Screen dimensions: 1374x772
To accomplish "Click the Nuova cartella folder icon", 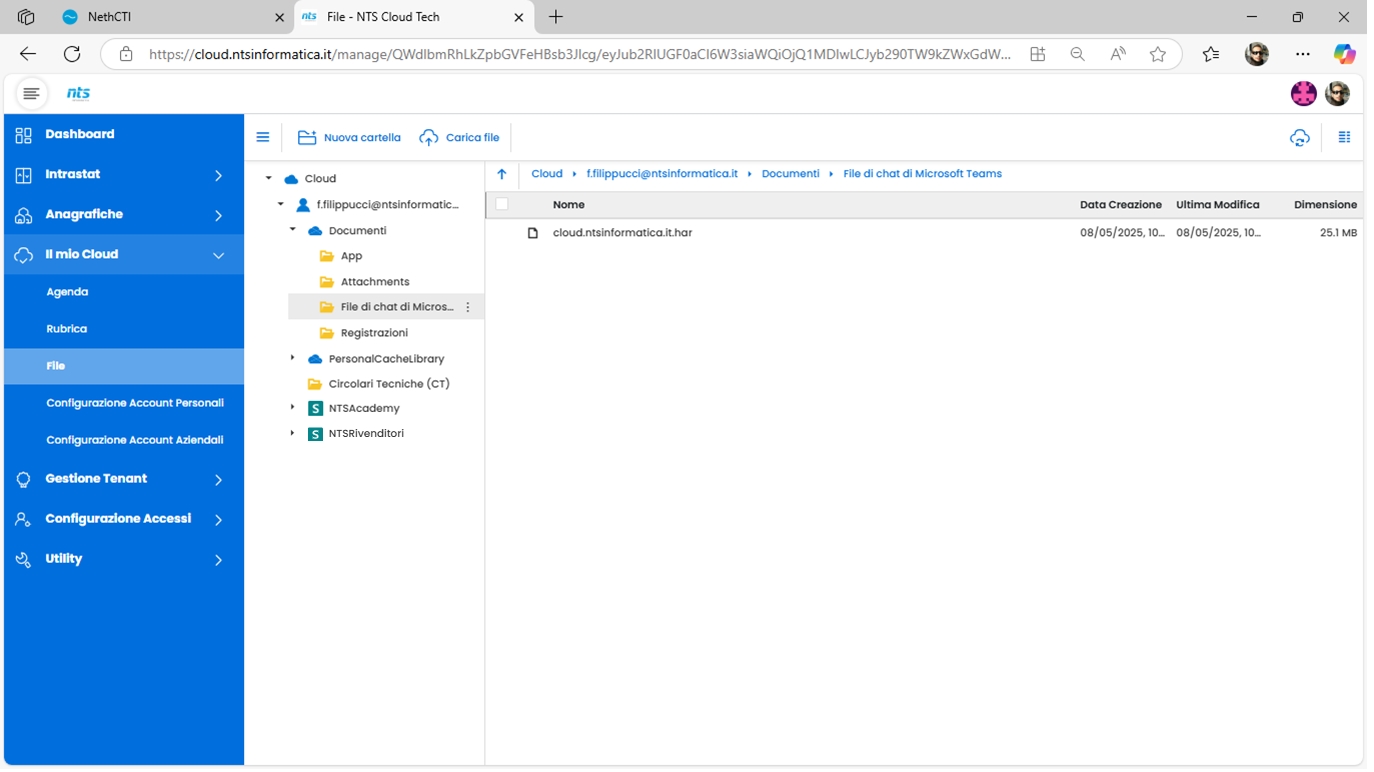I will pos(307,138).
